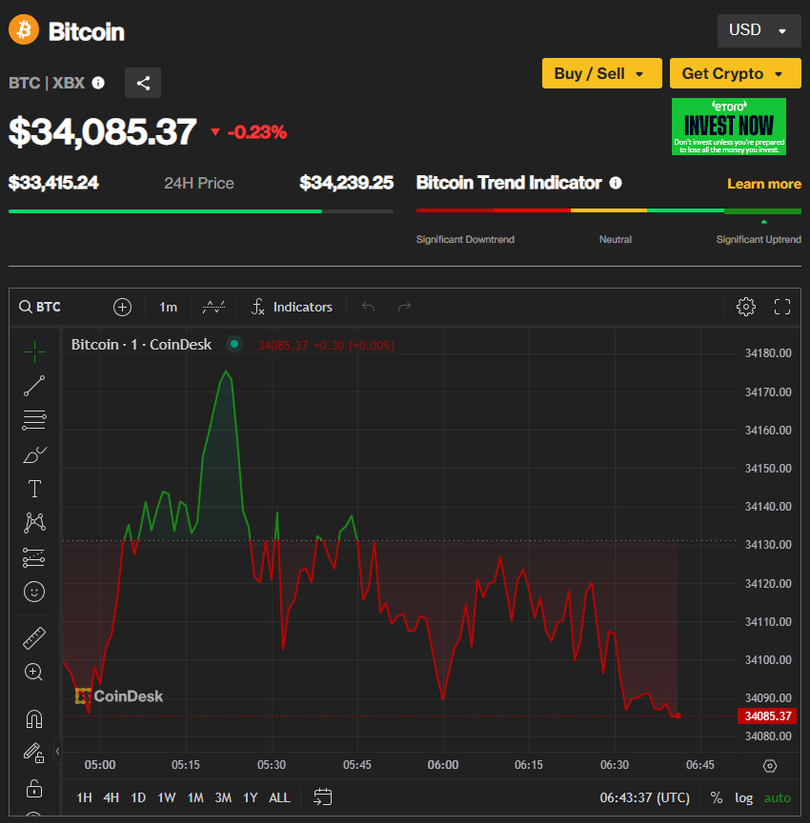Click the BTC symbol search field
This screenshot has width=810, height=823.
[60, 307]
